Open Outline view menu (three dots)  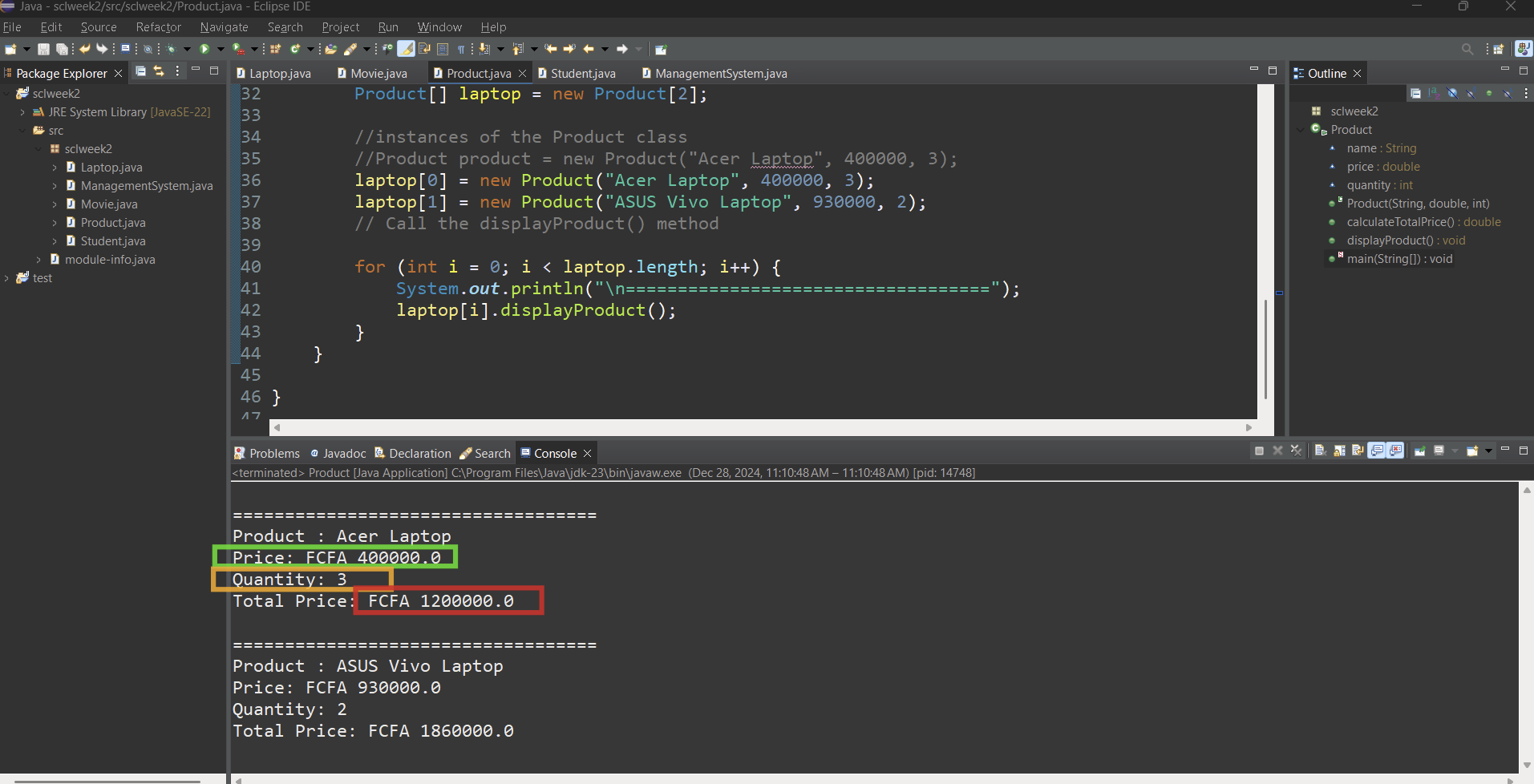1525,94
